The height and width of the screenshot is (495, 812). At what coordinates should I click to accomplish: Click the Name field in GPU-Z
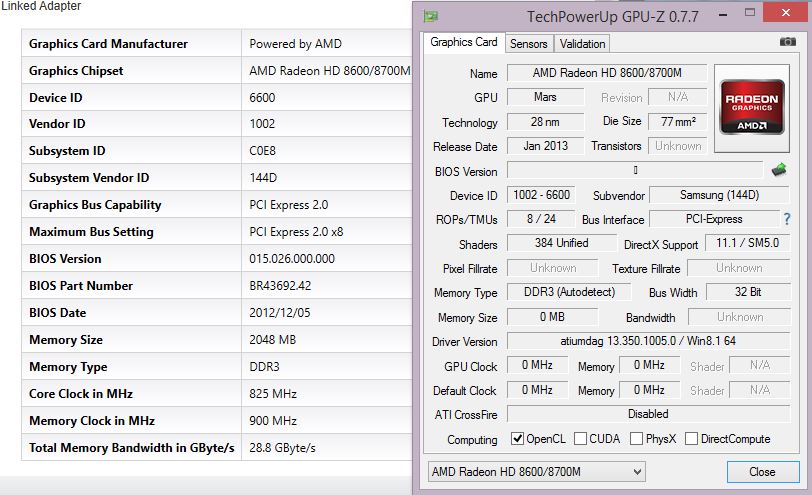tap(607, 73)
